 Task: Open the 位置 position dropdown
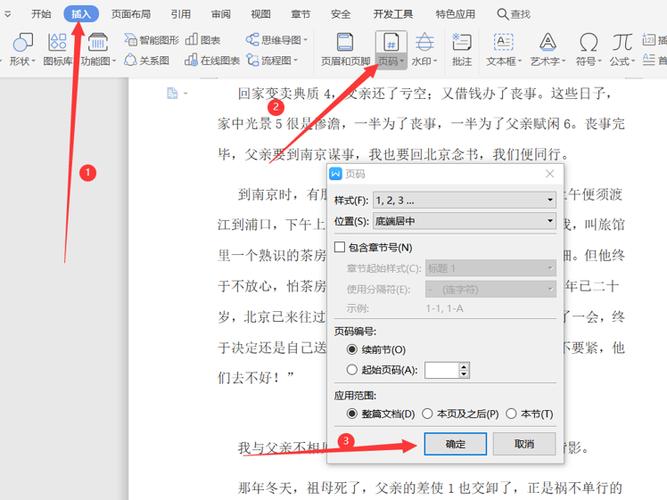point(465,221)
